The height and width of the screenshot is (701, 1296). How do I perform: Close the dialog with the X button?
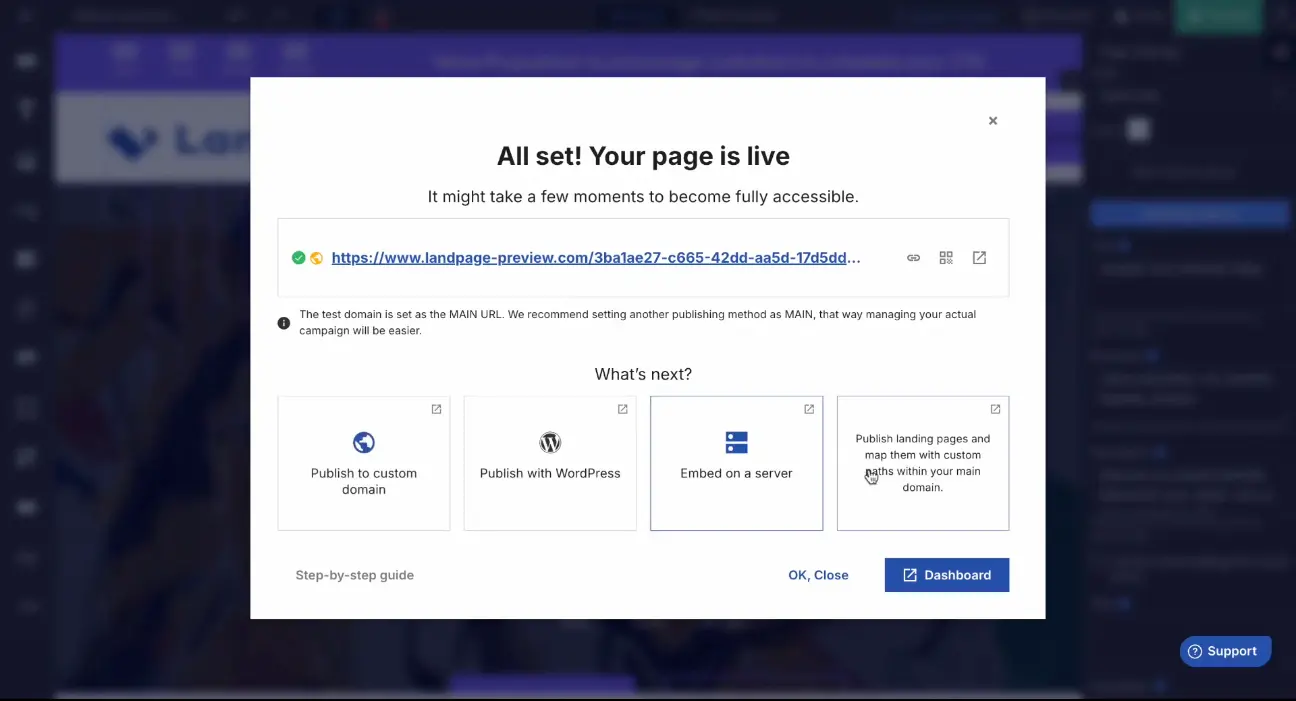993,121
